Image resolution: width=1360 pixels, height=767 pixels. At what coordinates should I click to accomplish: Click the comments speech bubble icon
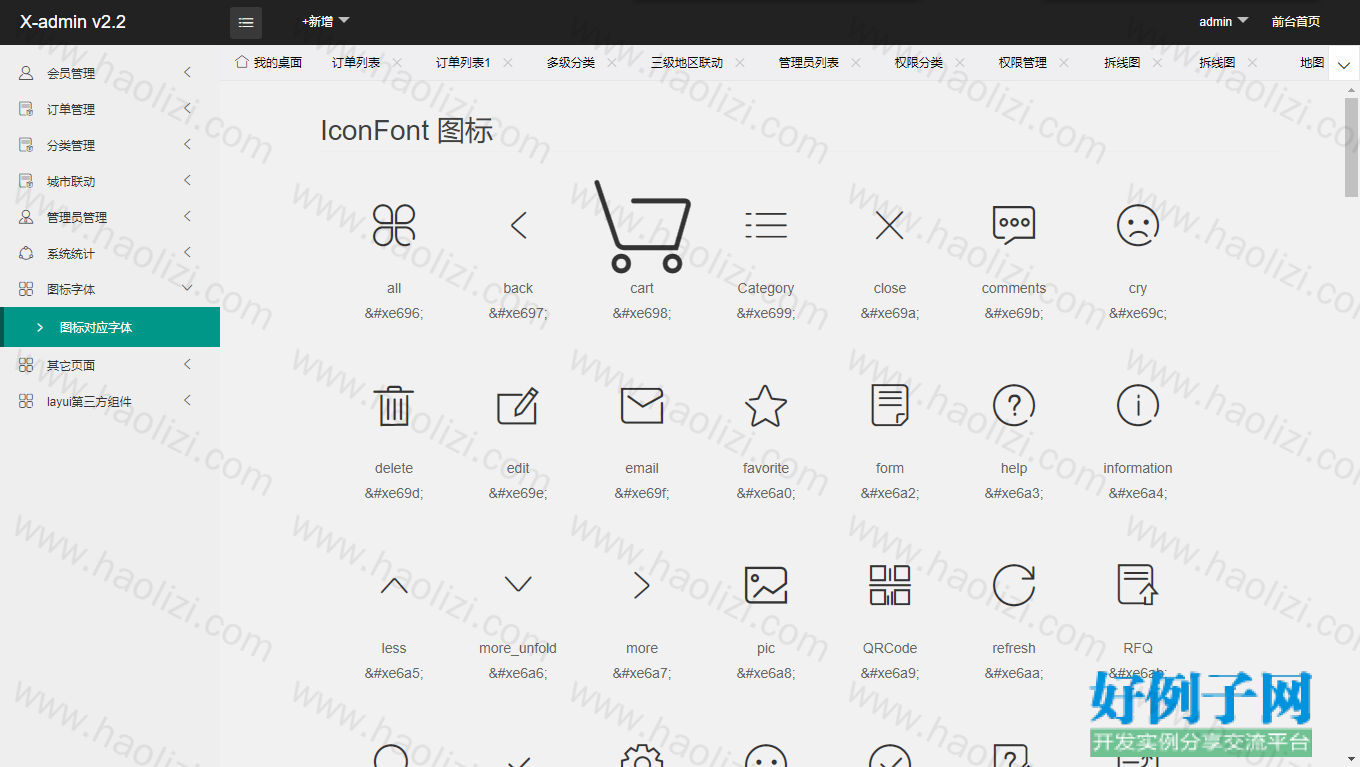(1014, 225)
